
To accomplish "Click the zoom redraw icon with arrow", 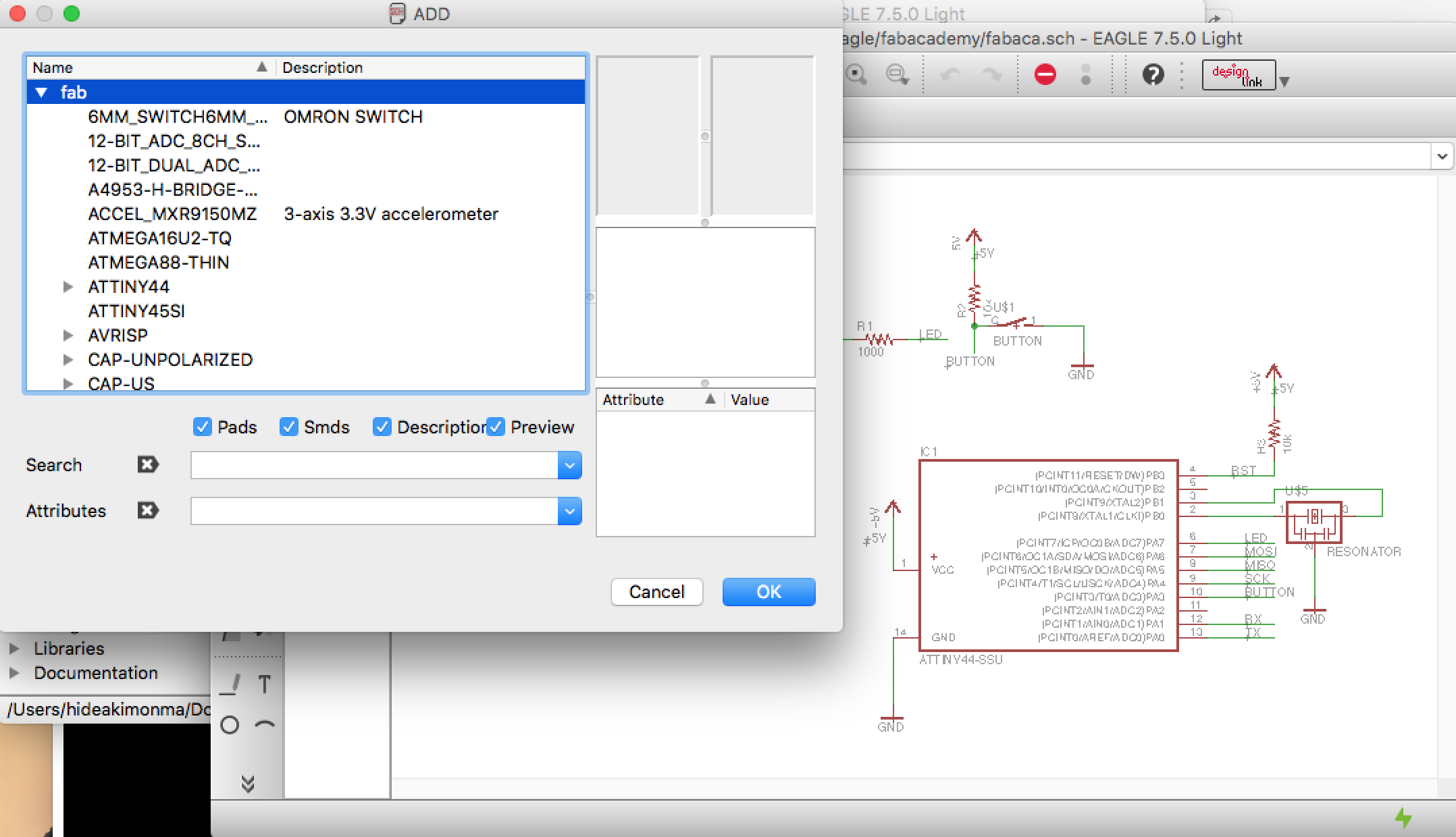I will click(x=898, y=74).
